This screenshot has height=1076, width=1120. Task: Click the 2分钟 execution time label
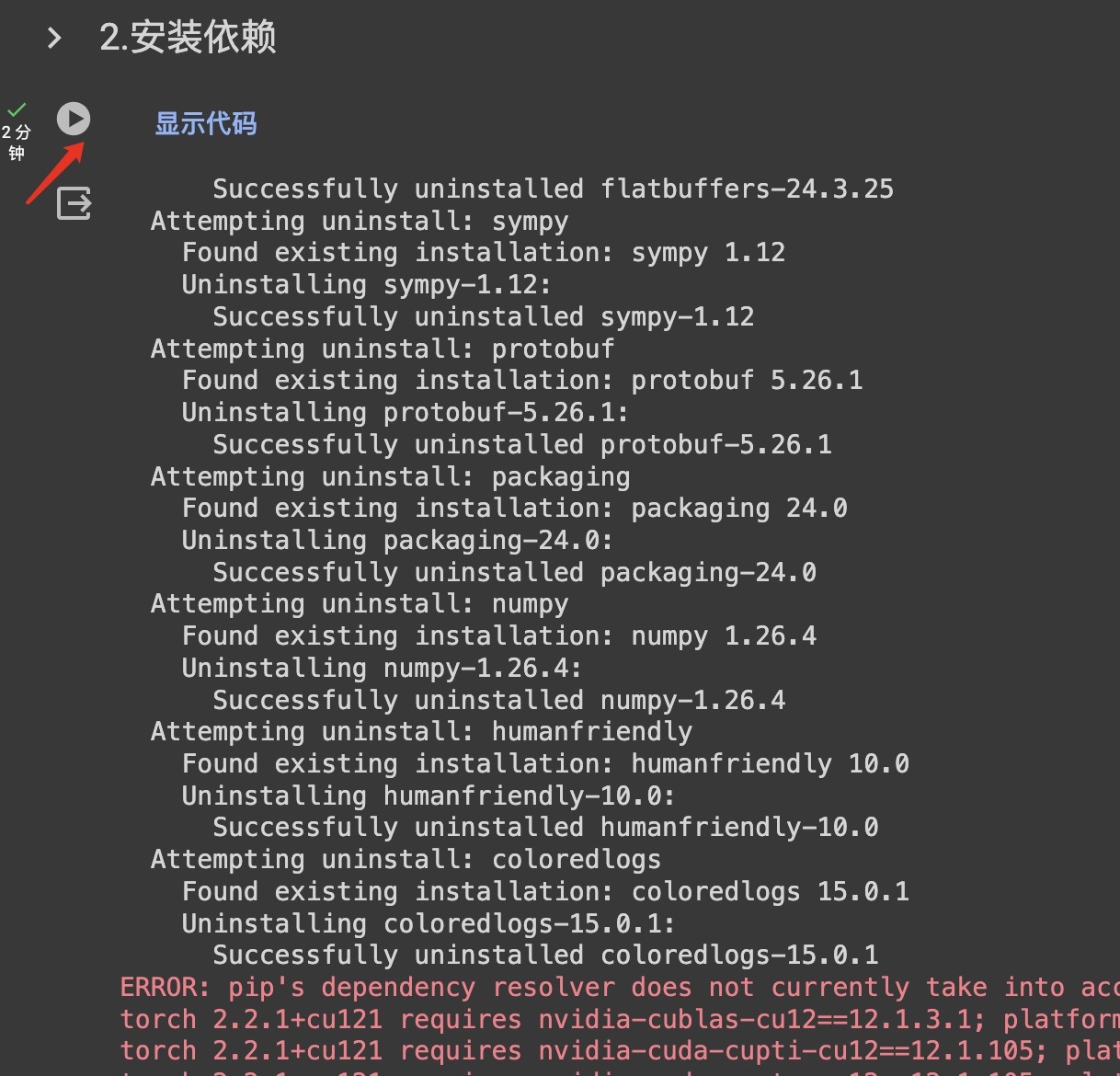pyautogui.click(x=17, y=143)
